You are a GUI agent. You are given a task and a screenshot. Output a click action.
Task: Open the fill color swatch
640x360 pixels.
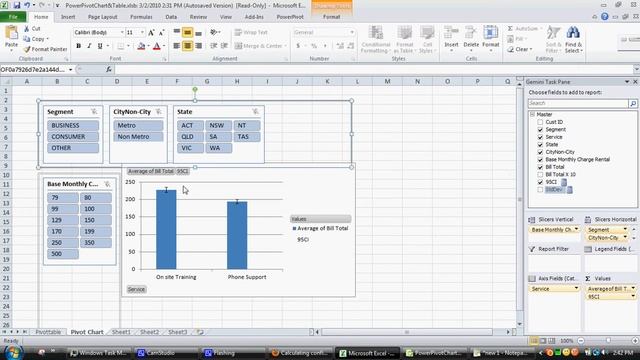141,46
